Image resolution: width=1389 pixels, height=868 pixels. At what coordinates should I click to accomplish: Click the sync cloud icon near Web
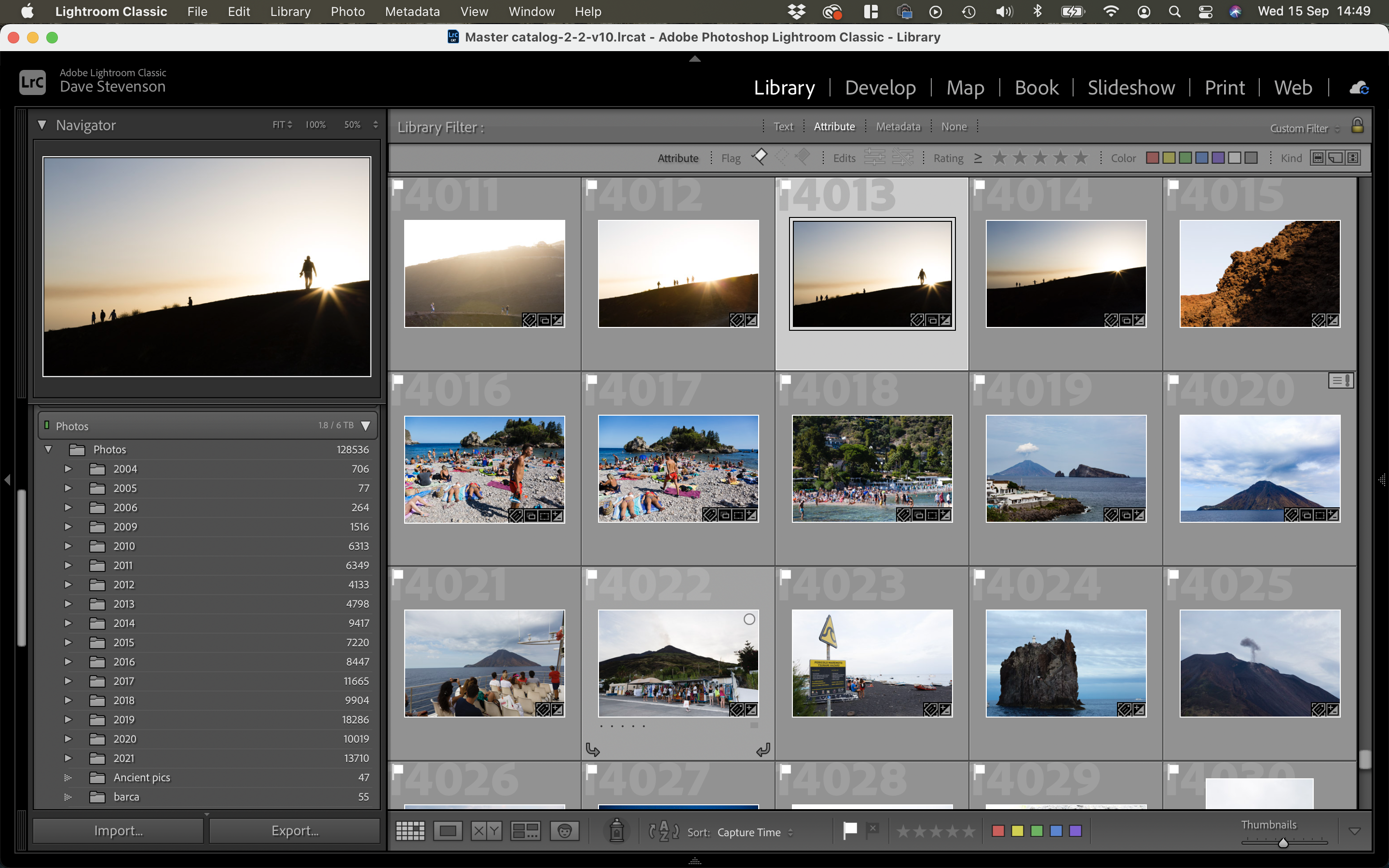[x=1360, y=87]
